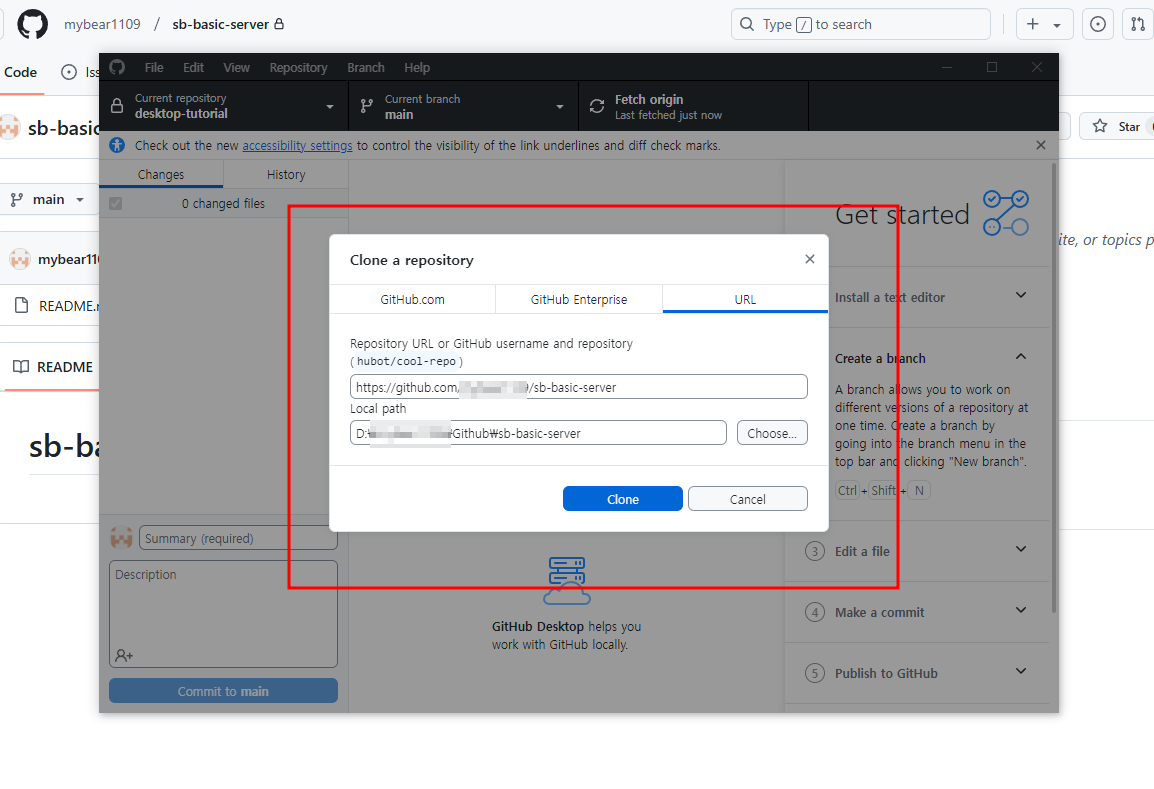Open the File menu in GitHub Desktop
The width and height of the screenshot is (1154, 789).
click(x=154, y=67)
